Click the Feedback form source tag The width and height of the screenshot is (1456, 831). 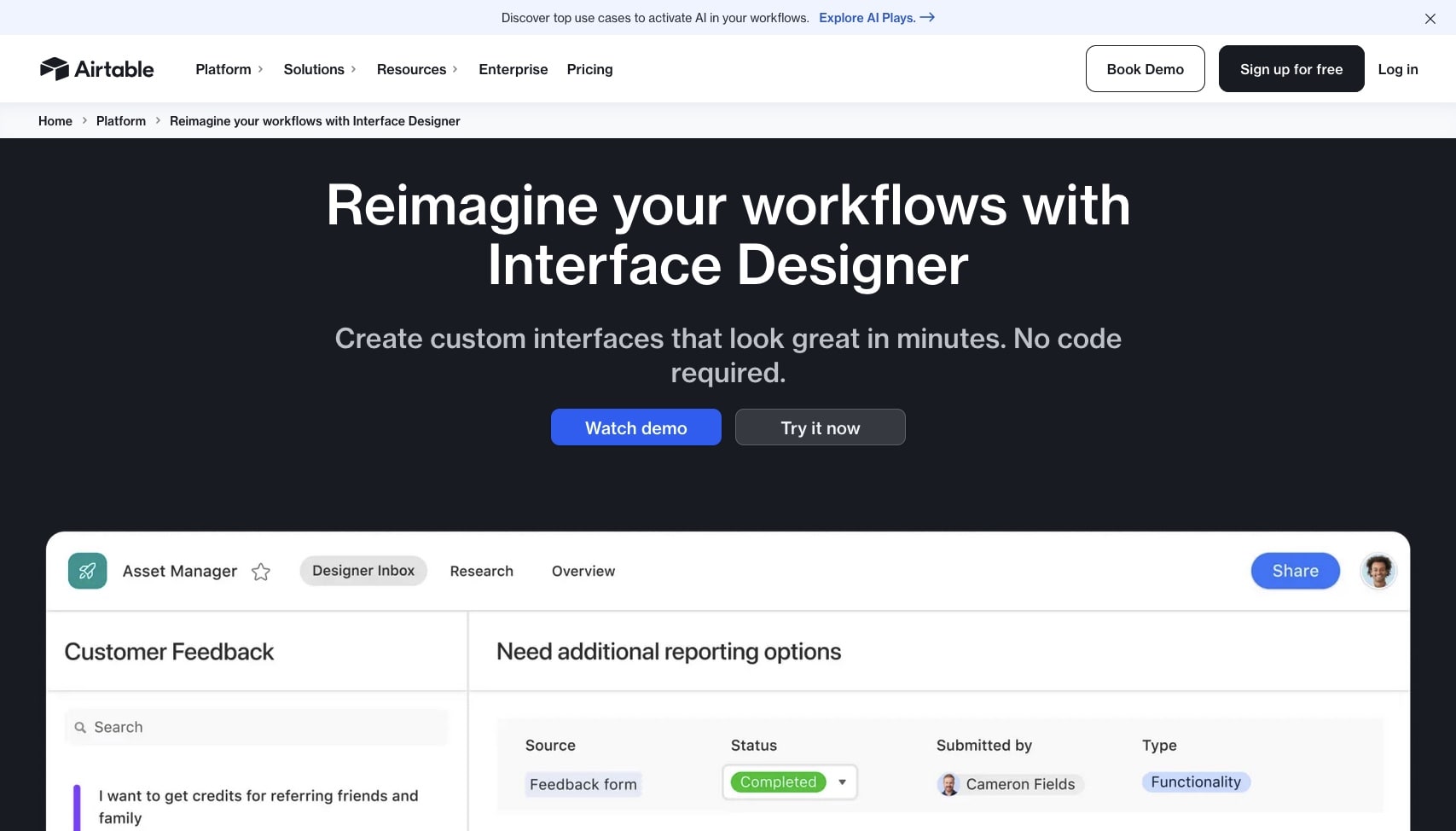[583, 784]
